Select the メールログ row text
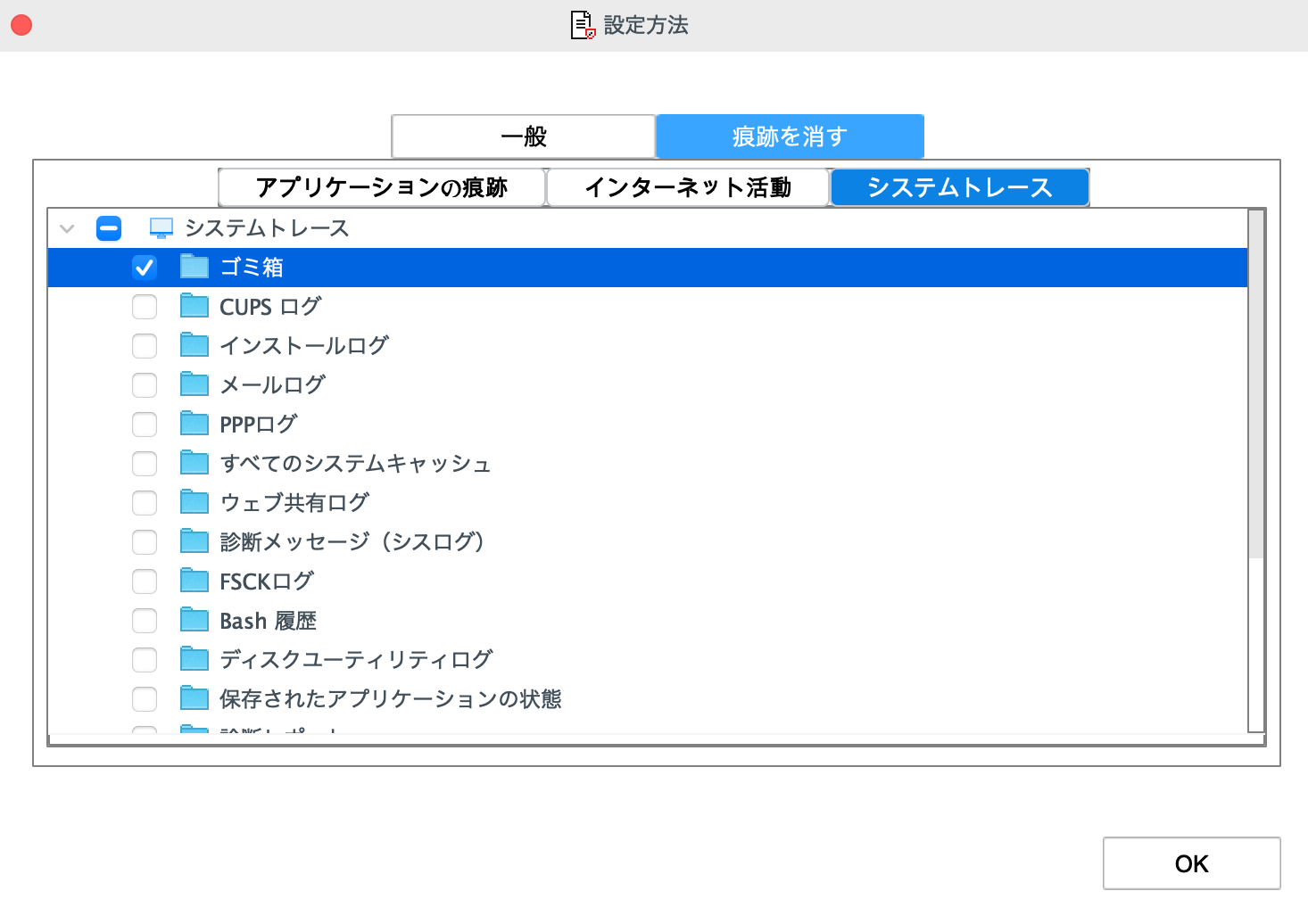 pos(273,384)
